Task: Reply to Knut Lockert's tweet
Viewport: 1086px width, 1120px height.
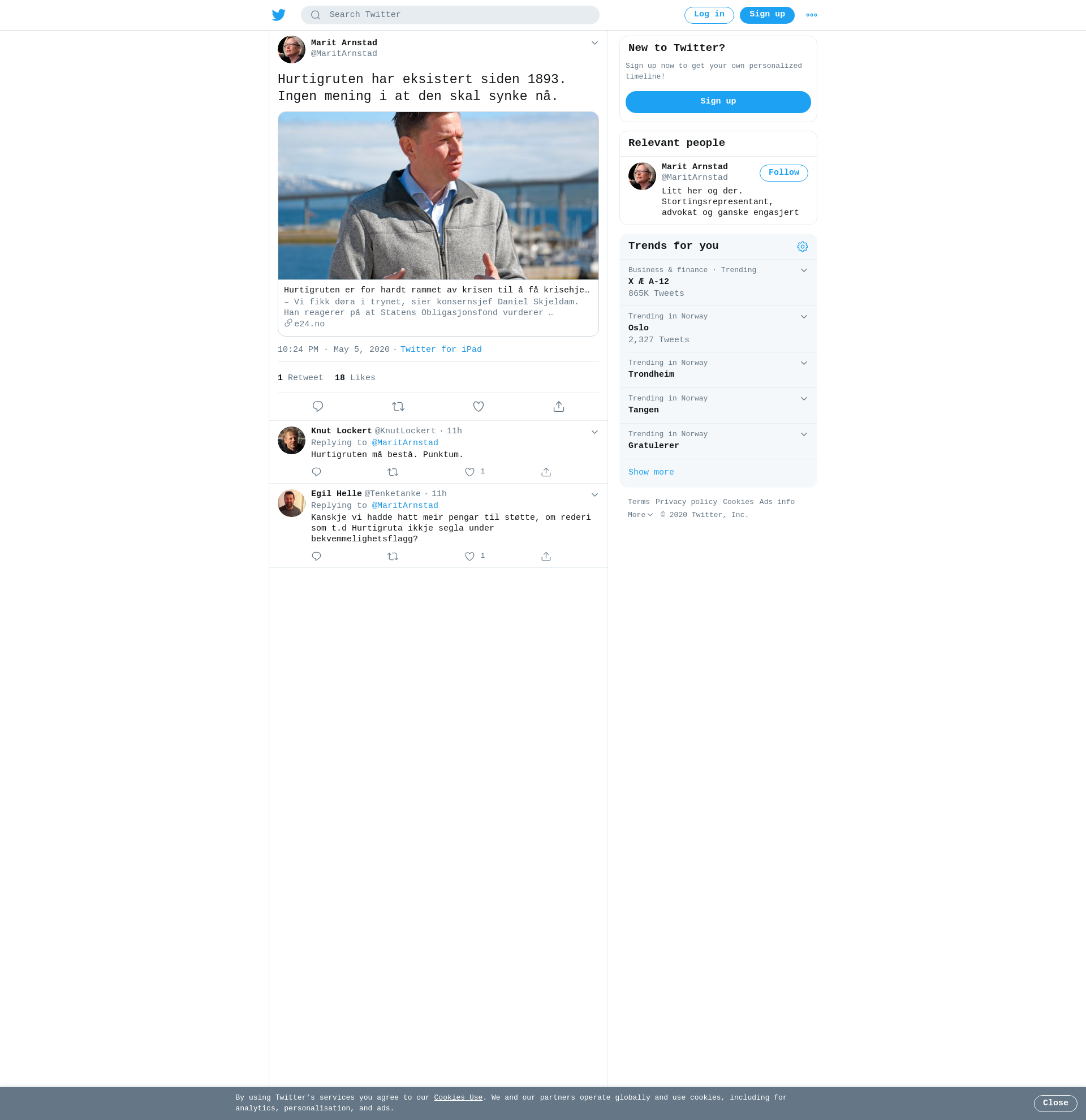Action: (317, 472)
